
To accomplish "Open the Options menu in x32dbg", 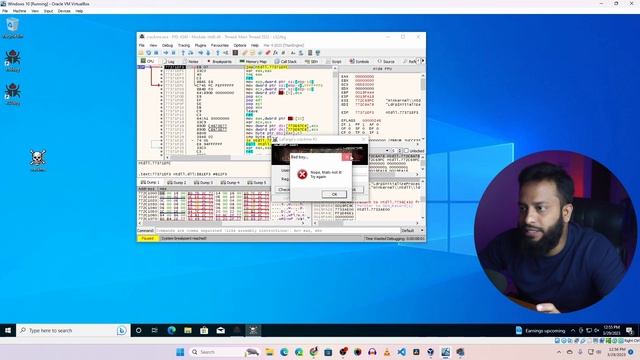I will tap(240, 45).
